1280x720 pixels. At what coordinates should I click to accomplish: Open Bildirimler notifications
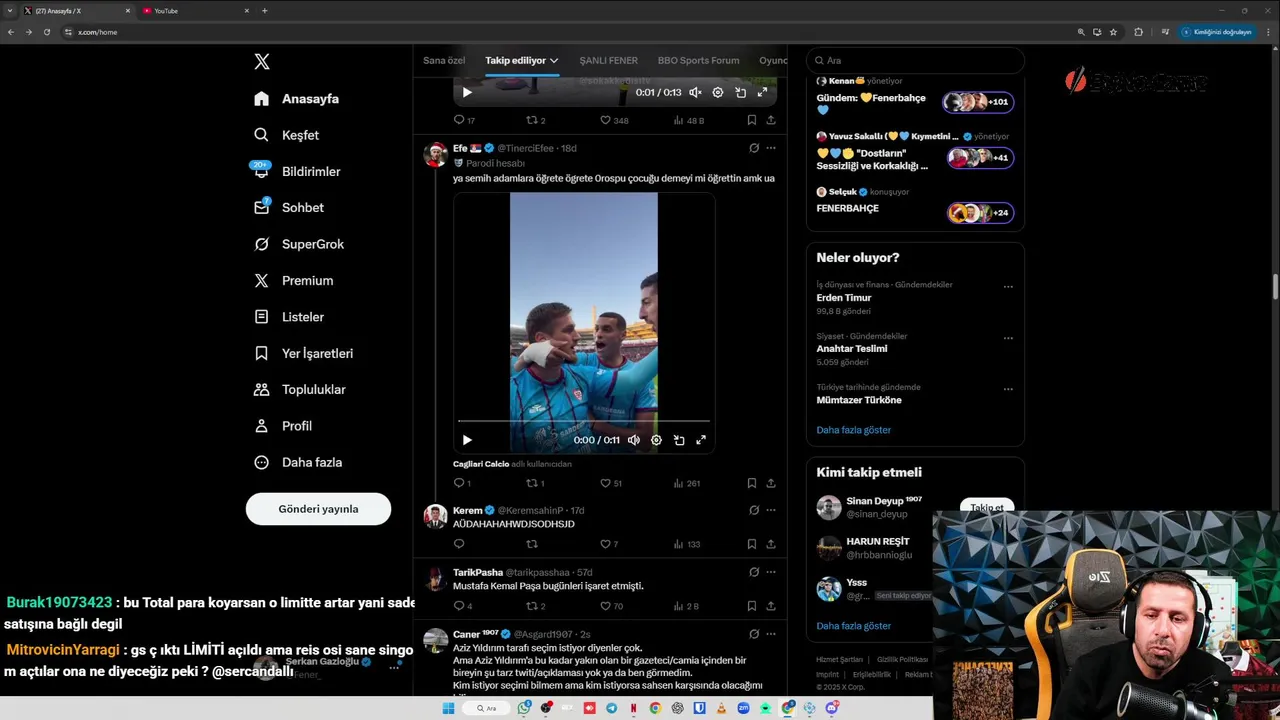[297, 171]
